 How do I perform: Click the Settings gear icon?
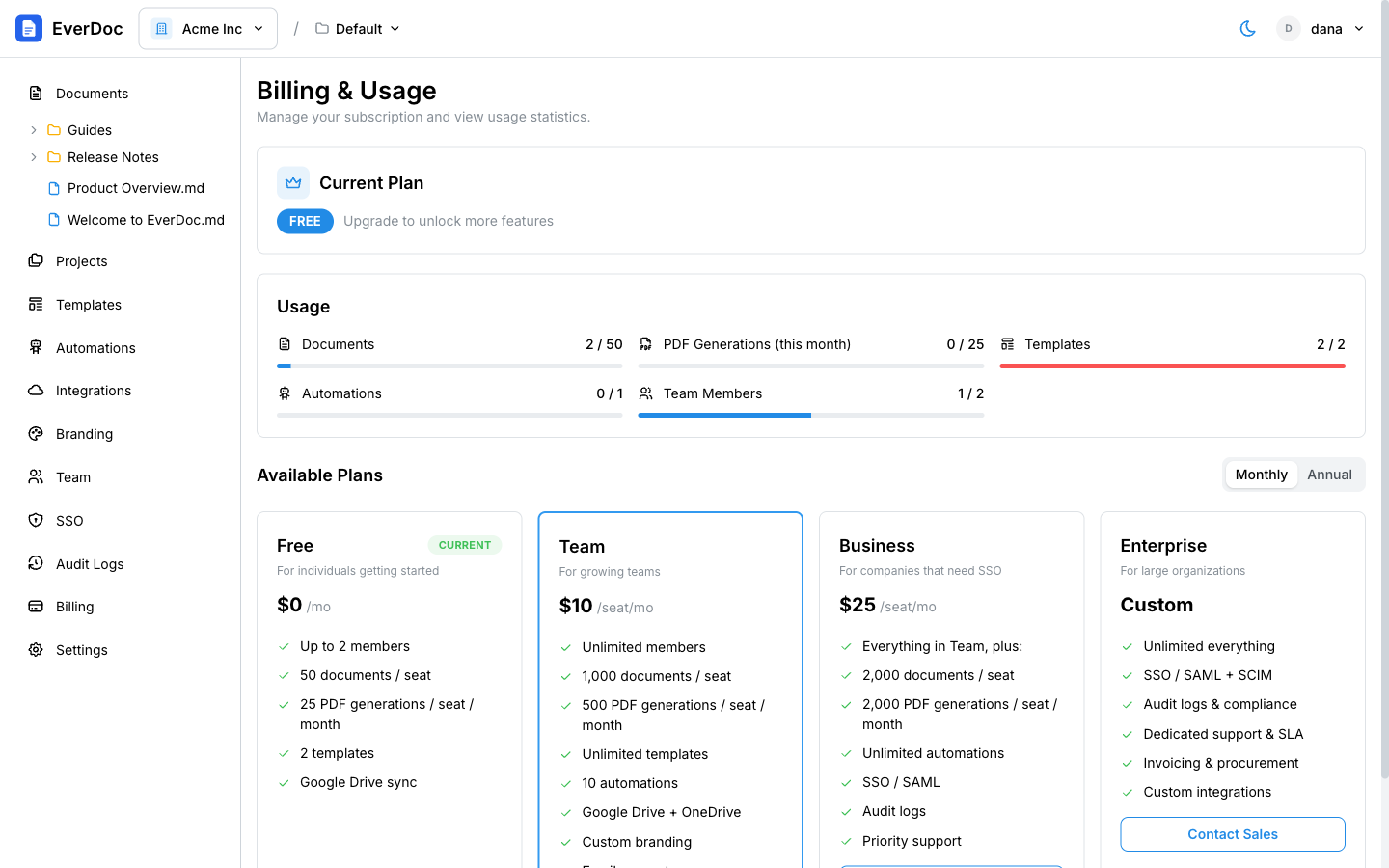pyautogui.click(x=36, y=650)
